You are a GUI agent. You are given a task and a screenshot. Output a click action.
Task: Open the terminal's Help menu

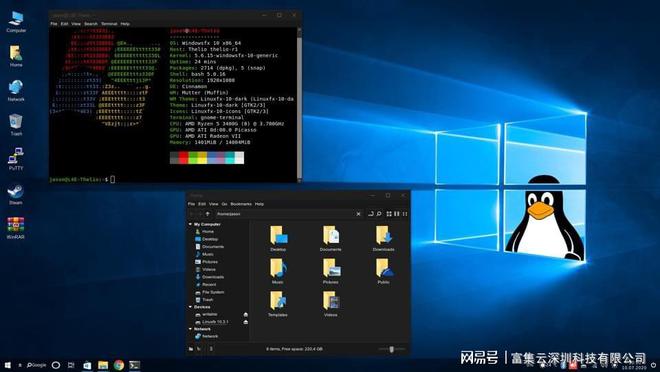(x=125, y=24)
